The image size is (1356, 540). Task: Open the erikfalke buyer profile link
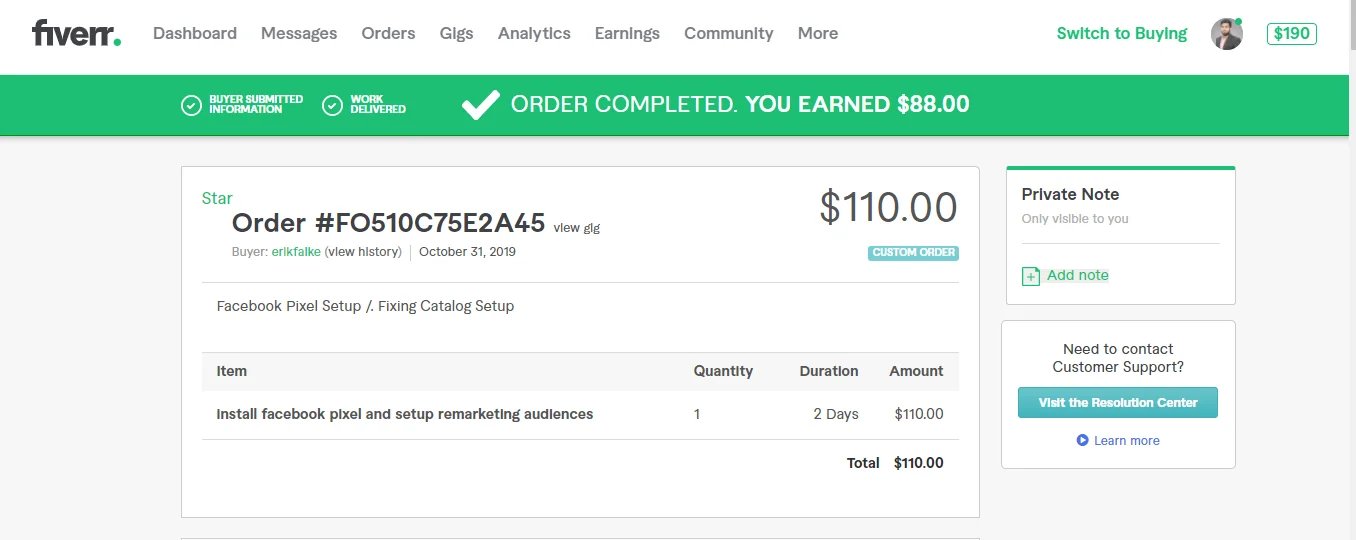(x=296, y=252)
